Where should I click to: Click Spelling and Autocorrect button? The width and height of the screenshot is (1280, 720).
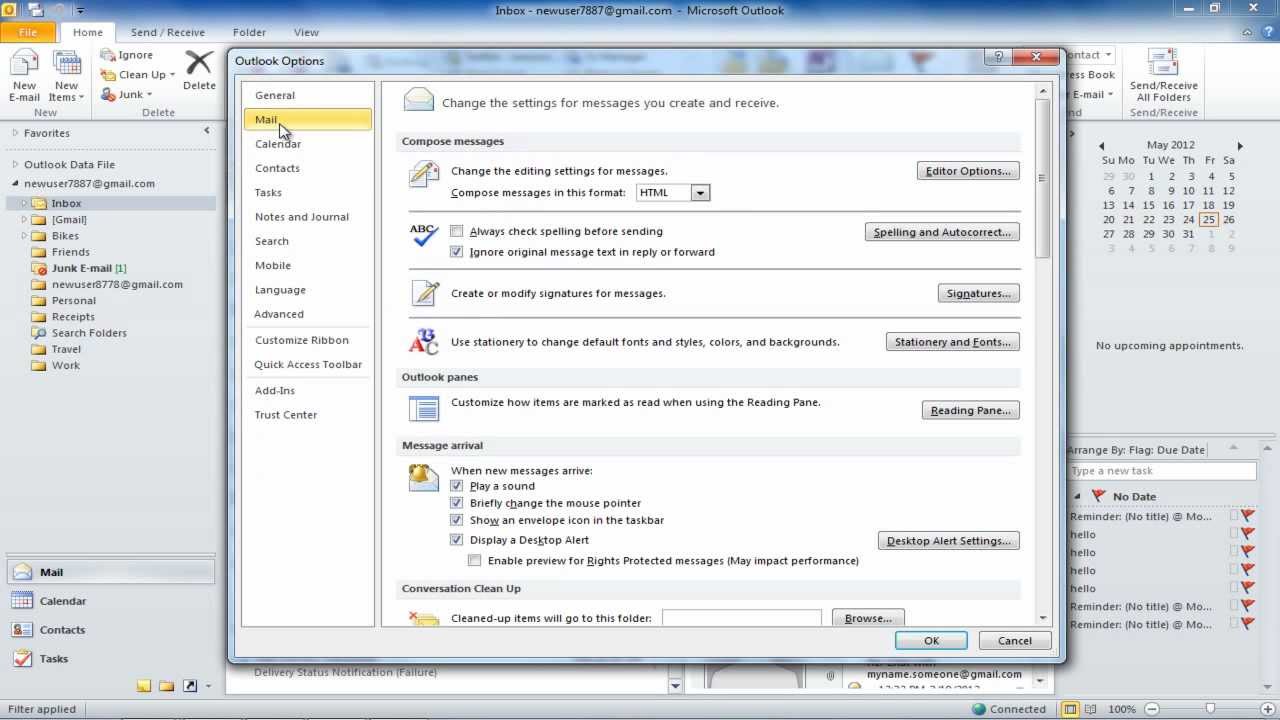click(x=942, y=232)
